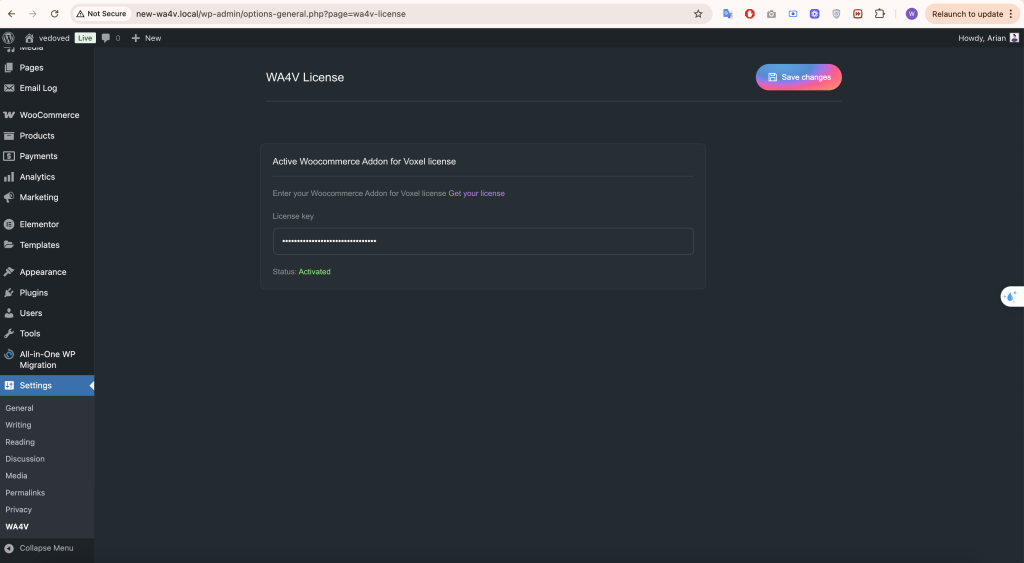Open the General settings submenu

point(19,408)
